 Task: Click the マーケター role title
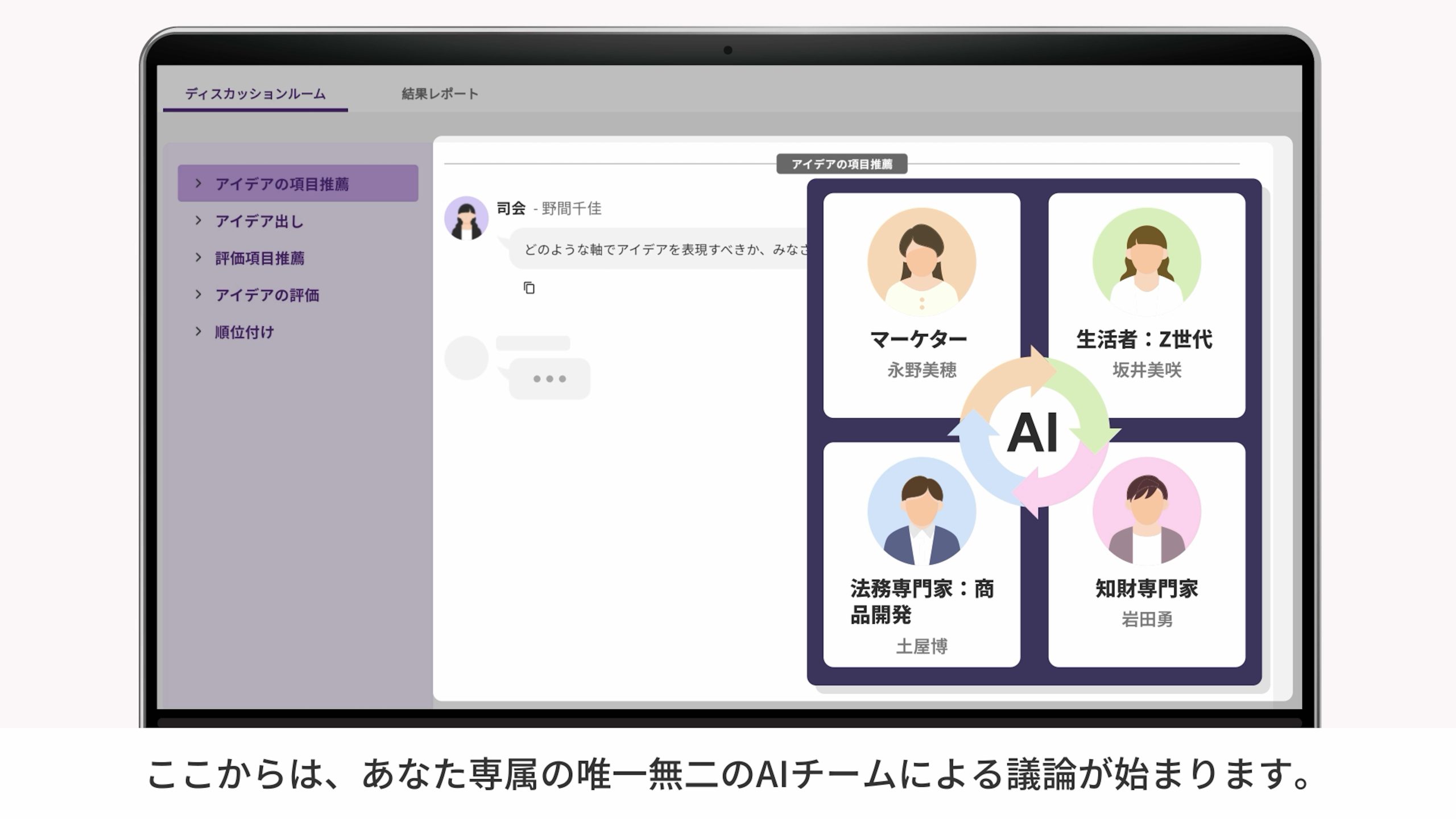[919, 340]
